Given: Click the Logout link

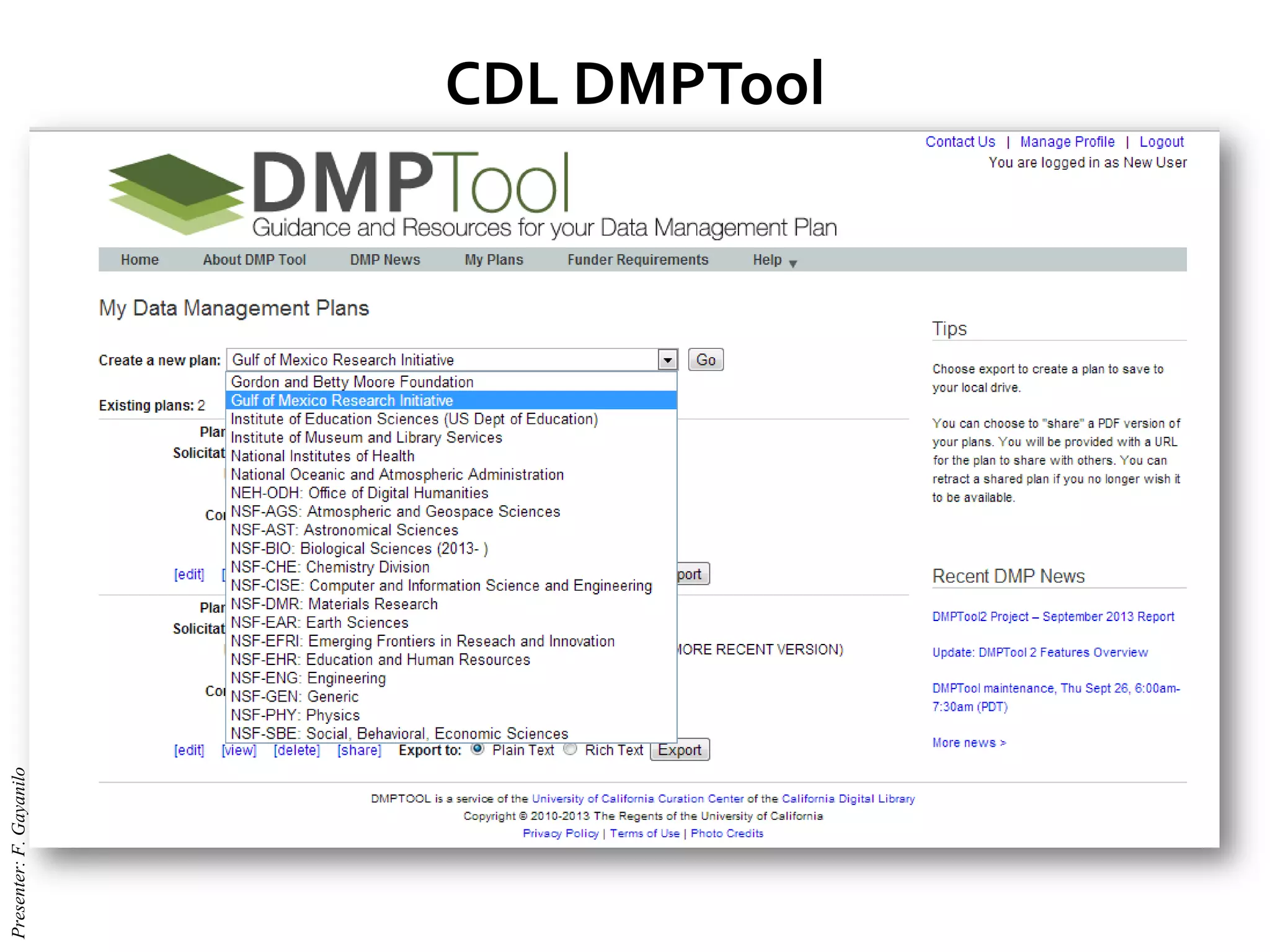Looking at the screenshot, I should (x=1161, y=142).
